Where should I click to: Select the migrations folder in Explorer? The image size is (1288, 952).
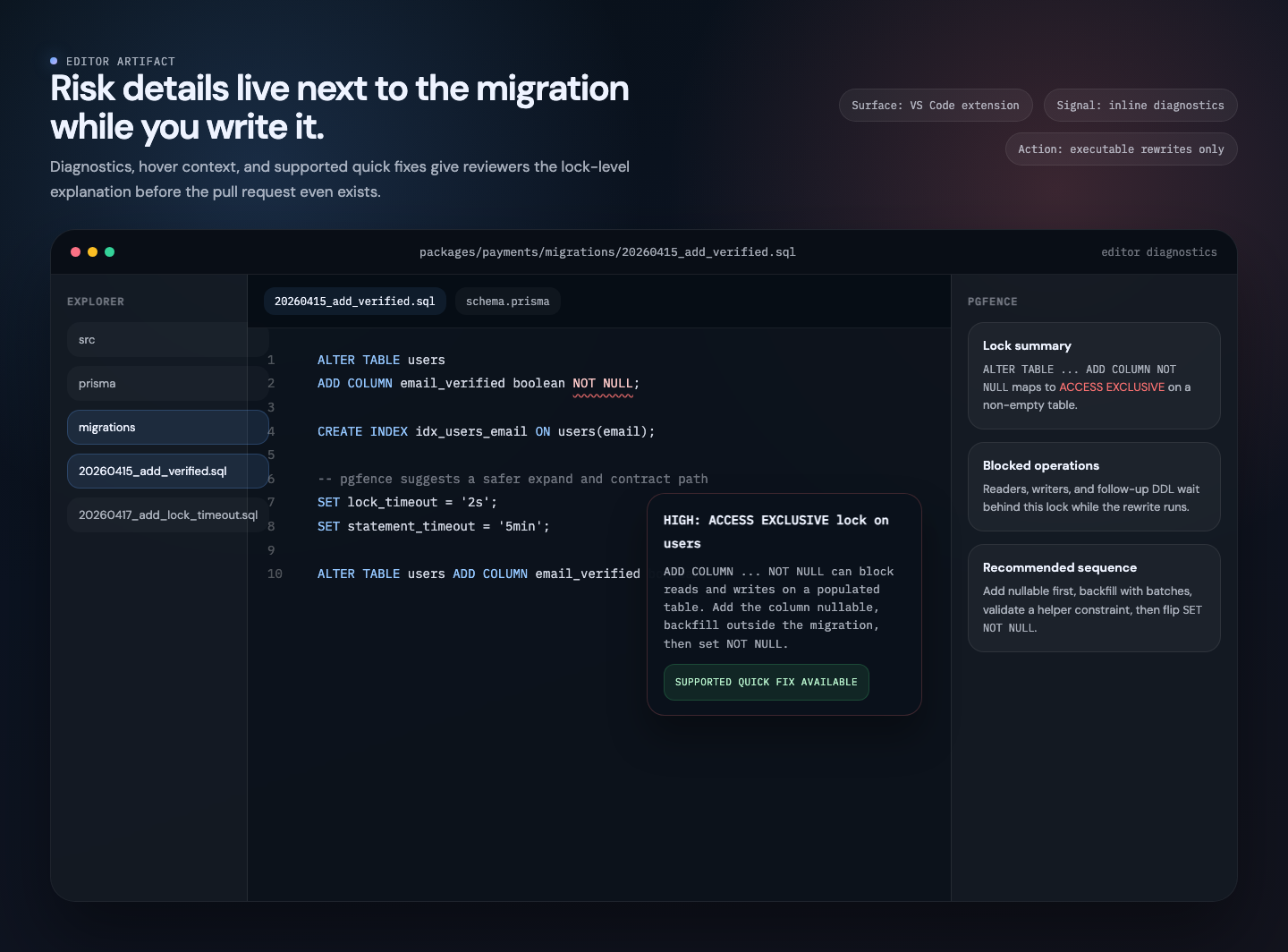tap(166, 428)
